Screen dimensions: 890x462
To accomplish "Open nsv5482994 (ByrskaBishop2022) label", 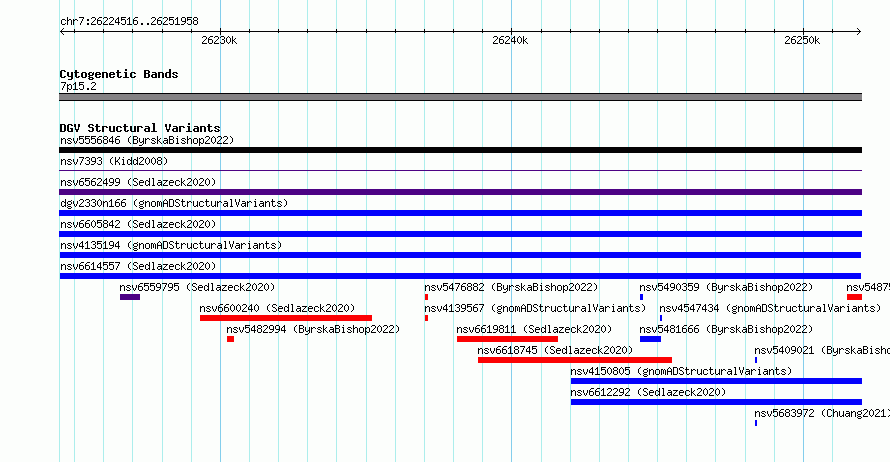I will (x=313, y=329).
